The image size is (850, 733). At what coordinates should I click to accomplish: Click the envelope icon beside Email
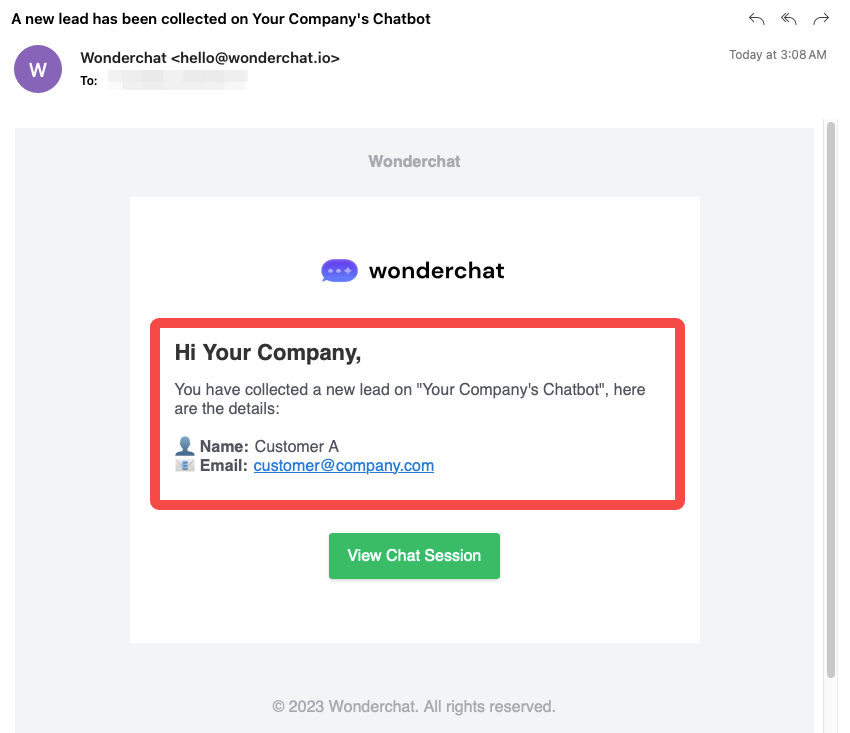[x=185, y=465]
